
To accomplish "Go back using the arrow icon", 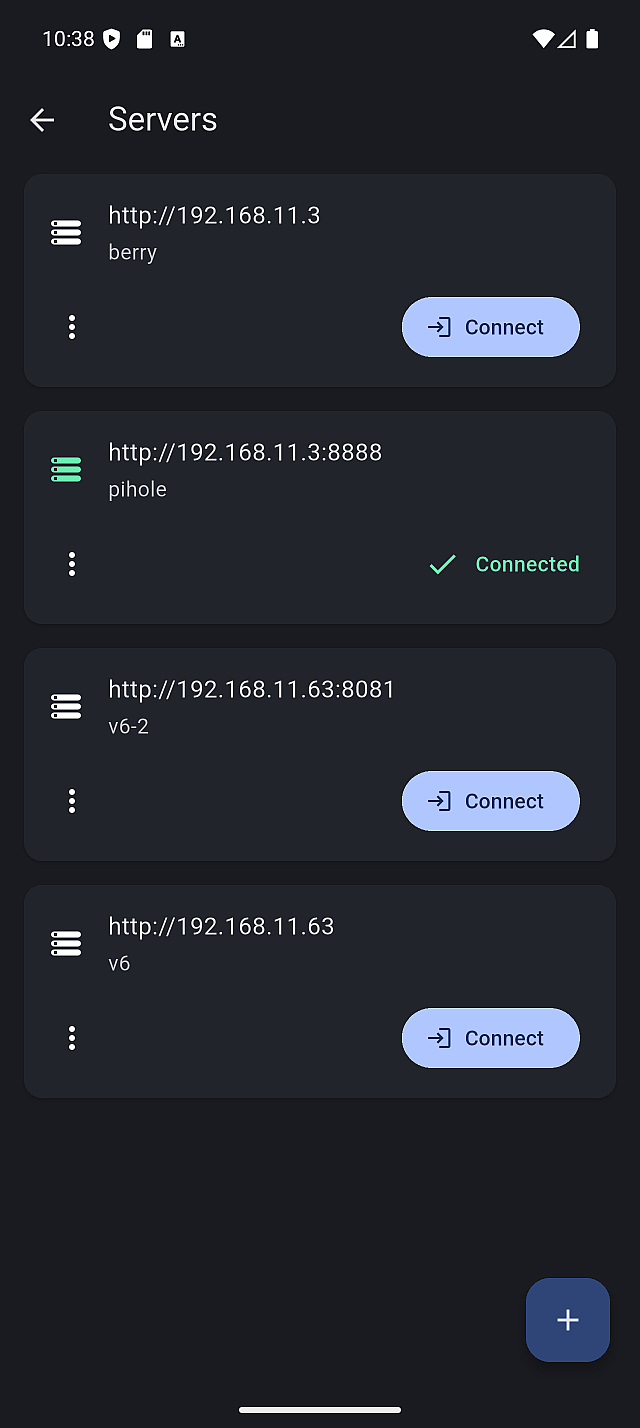I will 42,120.
